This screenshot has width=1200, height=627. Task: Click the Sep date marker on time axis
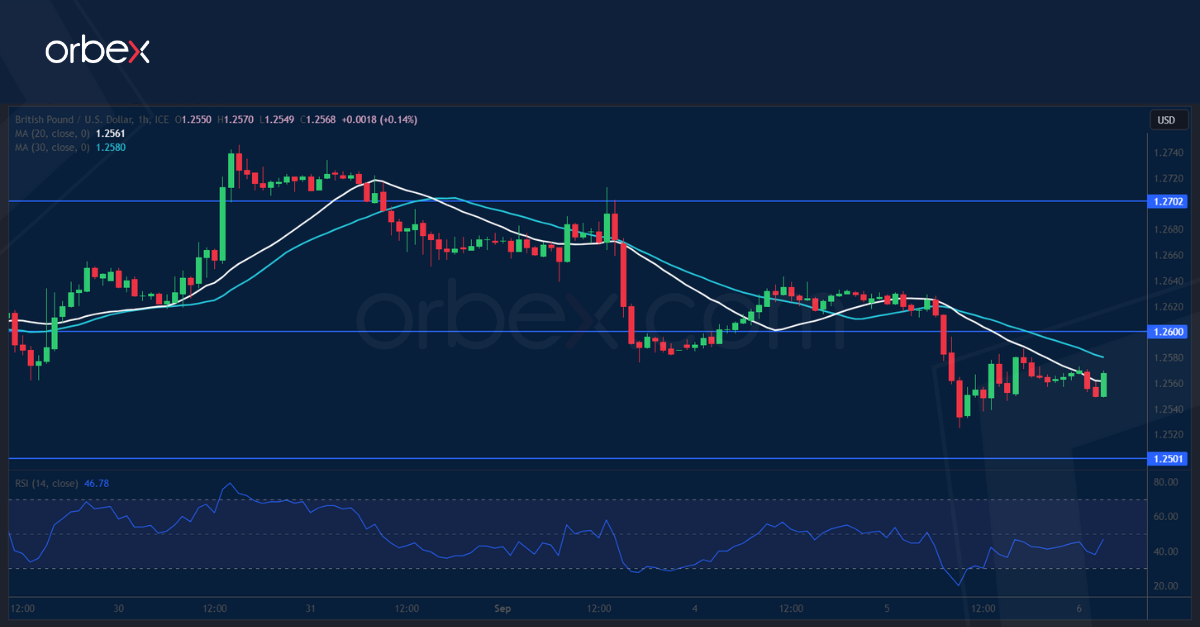point(504,608)
